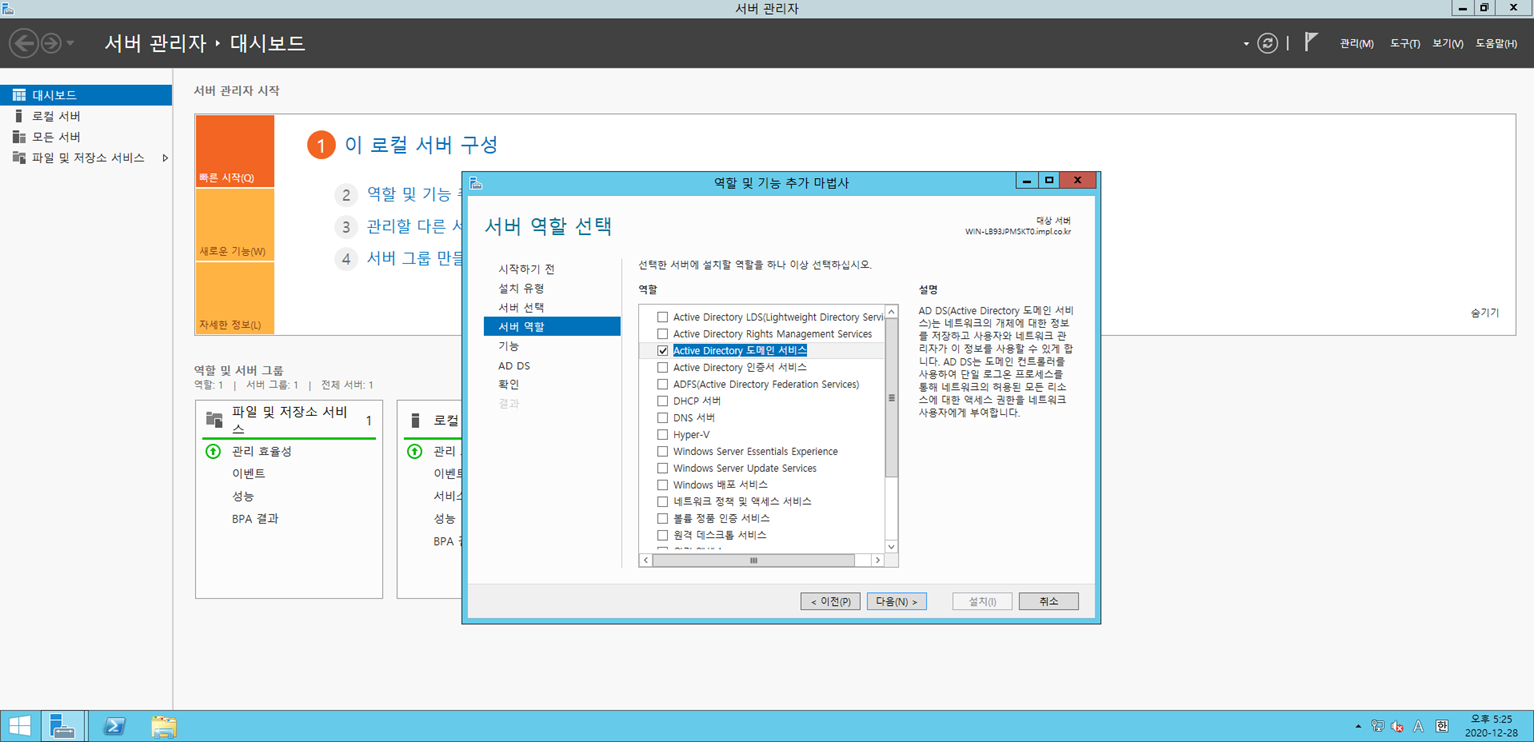
Task: Click the roles list scroll-down arrow
Action: tap(891, 547)
